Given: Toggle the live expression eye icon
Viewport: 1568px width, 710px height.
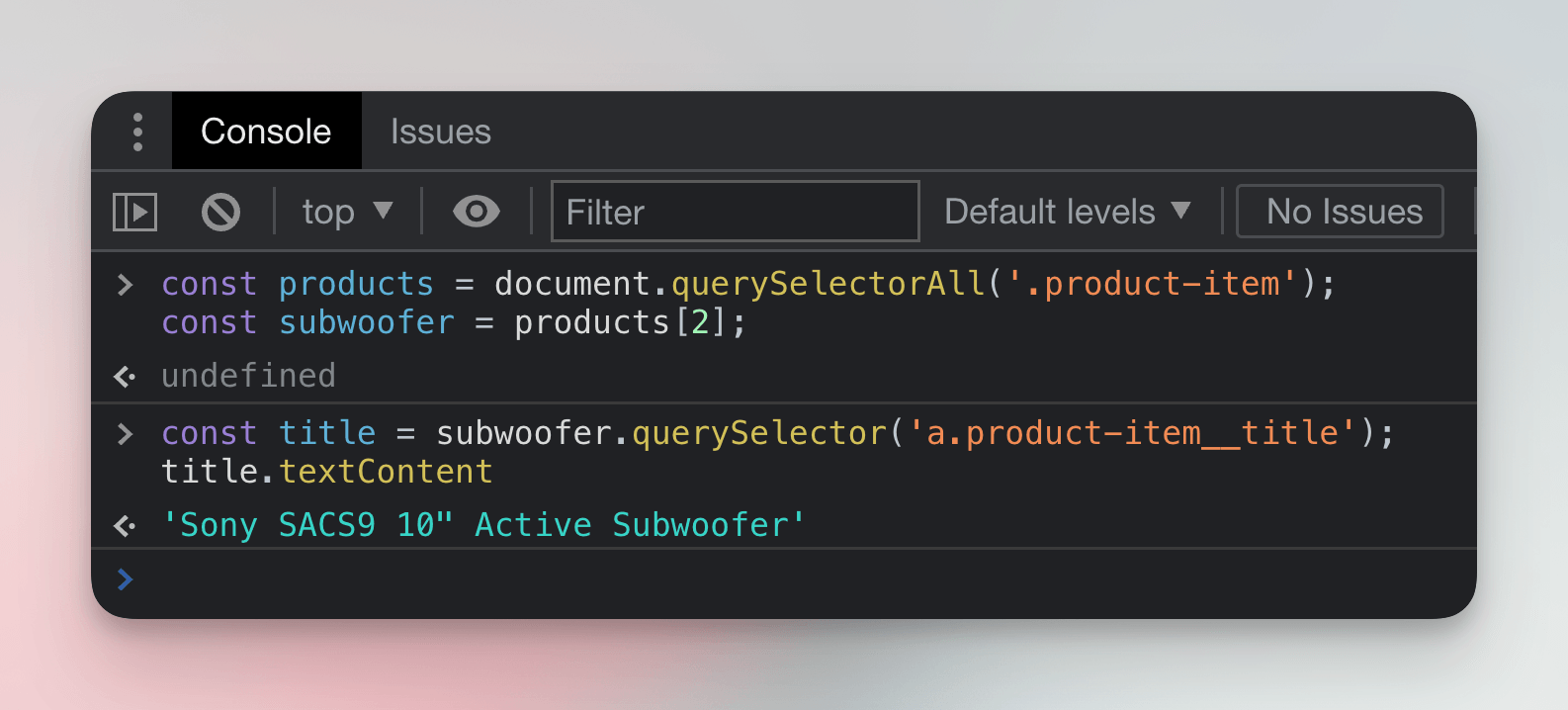Looking at the screenshot, I should coord(476,212).
